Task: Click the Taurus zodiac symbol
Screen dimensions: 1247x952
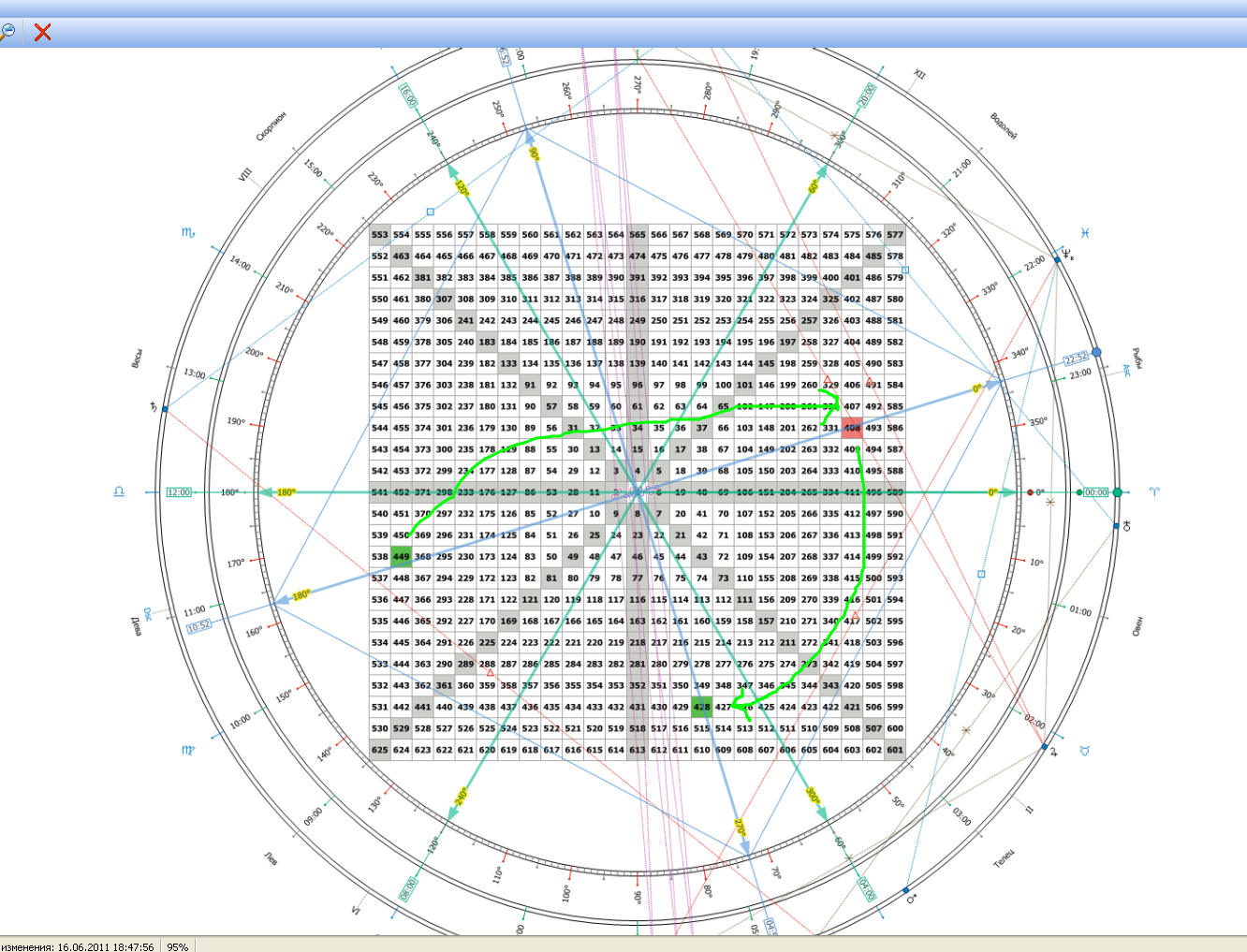Action: (1085, 751)
